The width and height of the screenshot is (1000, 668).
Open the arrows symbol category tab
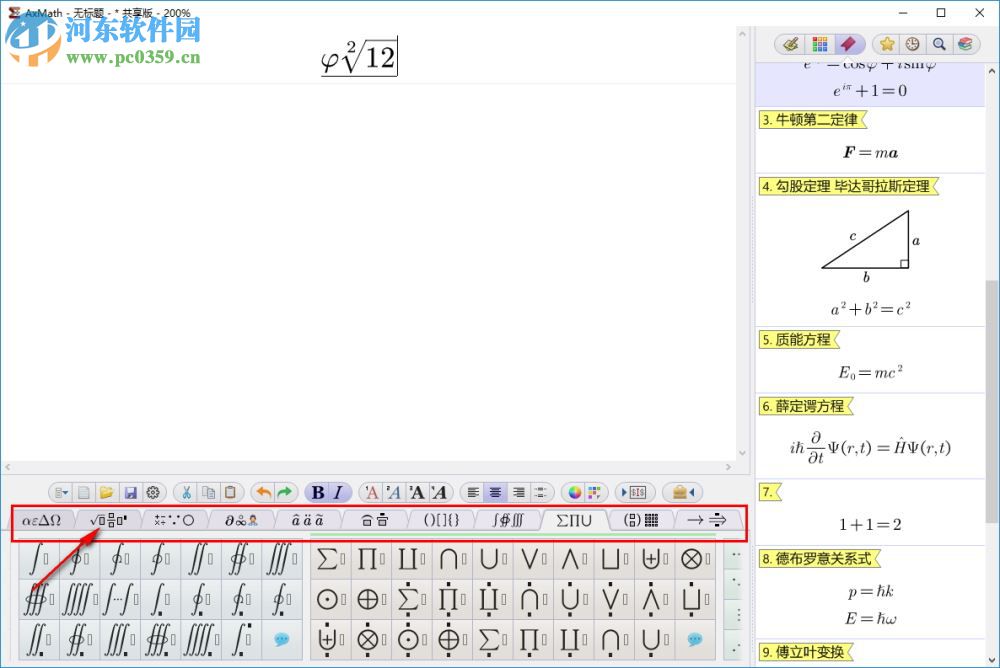(706, 519)
